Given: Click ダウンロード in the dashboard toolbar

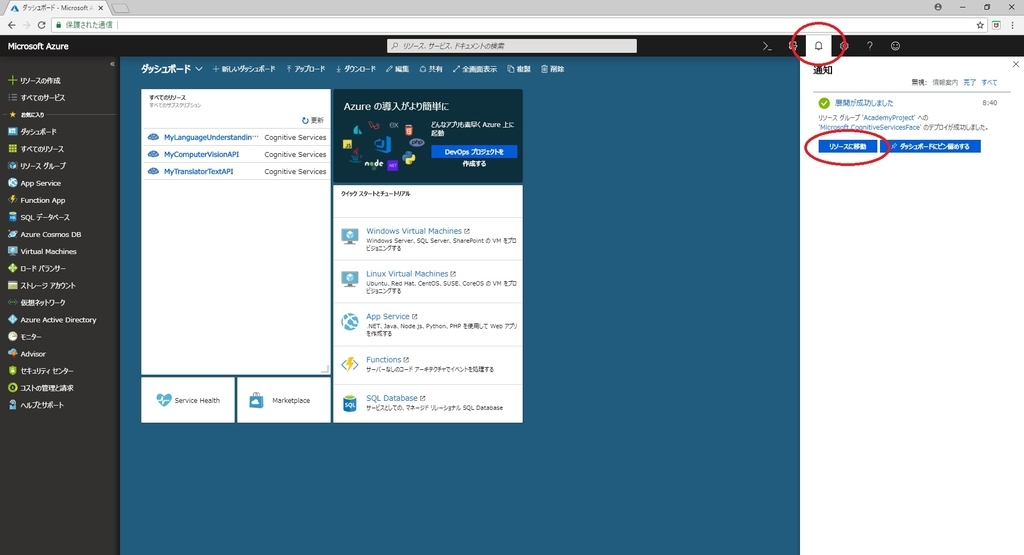Looking at the screenshot, I should point(356,69).
